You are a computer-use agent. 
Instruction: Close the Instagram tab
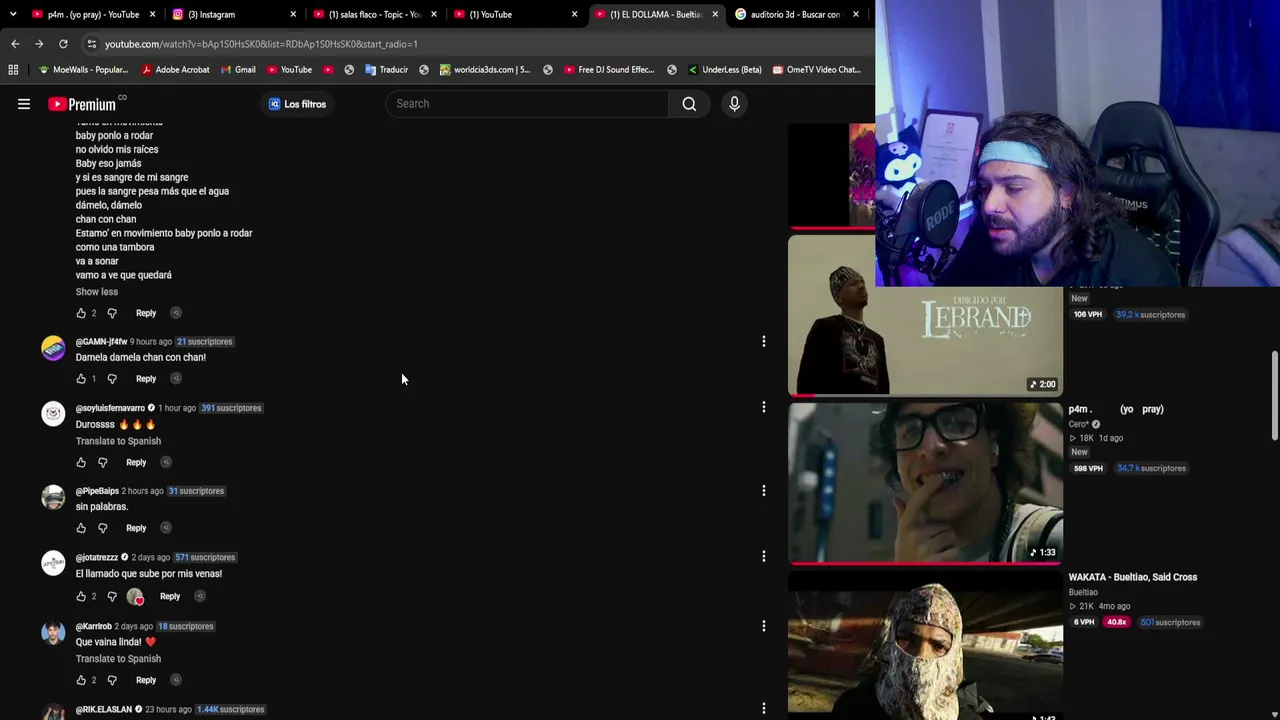[293, 14]
